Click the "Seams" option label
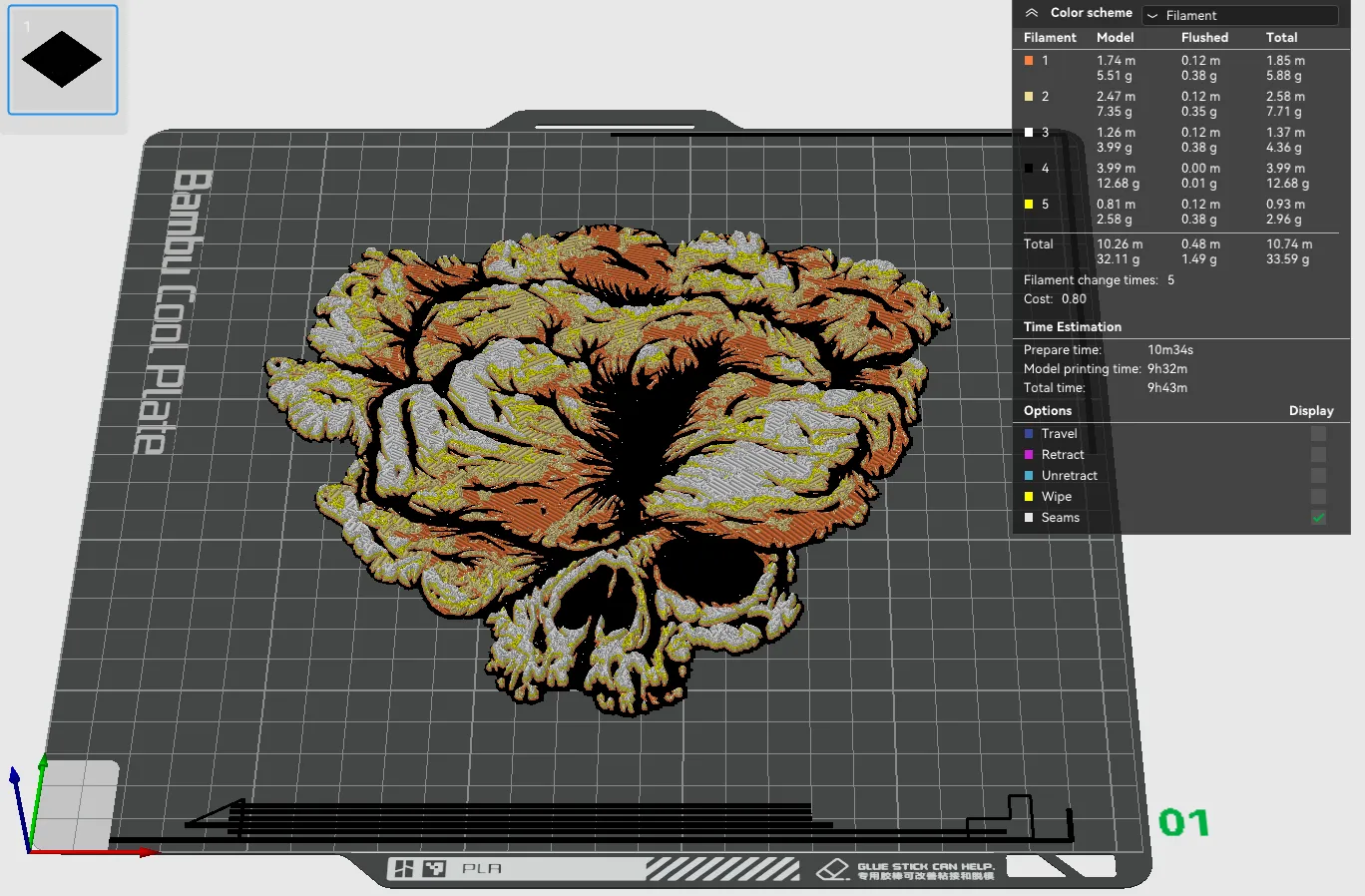The width and height of the screenshot is (1365, 896). (1061, 518)
